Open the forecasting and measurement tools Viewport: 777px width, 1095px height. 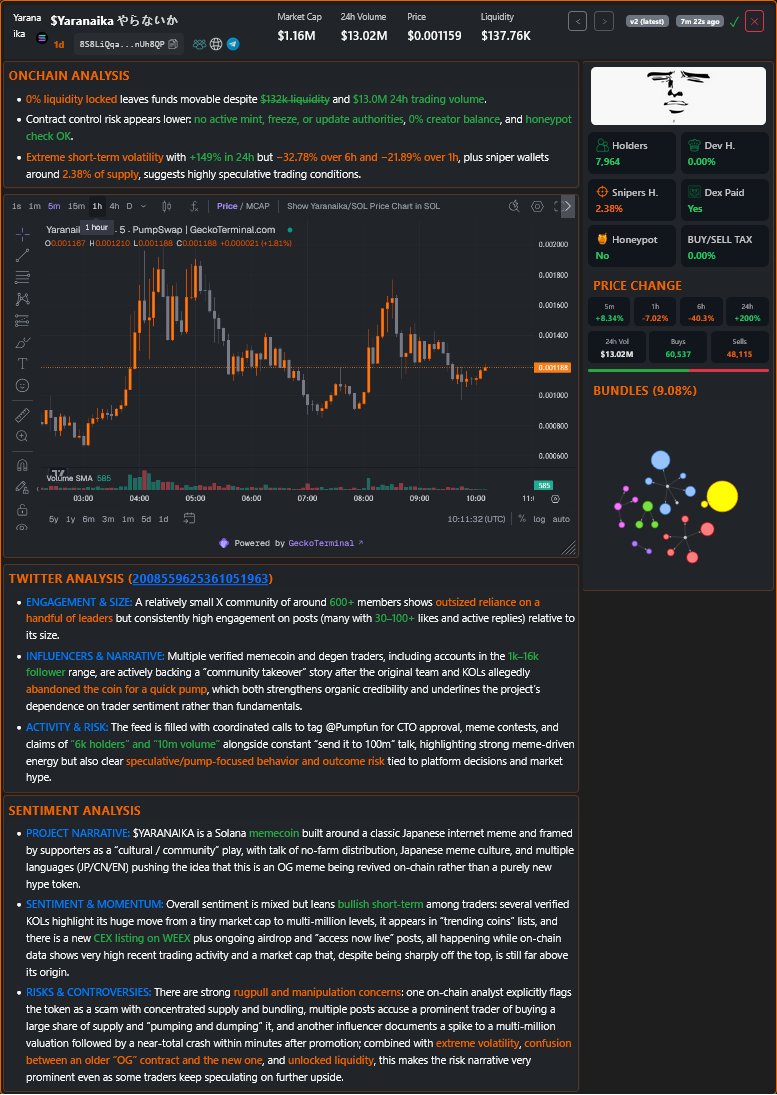pyautogui.click(x=22, y=321)
